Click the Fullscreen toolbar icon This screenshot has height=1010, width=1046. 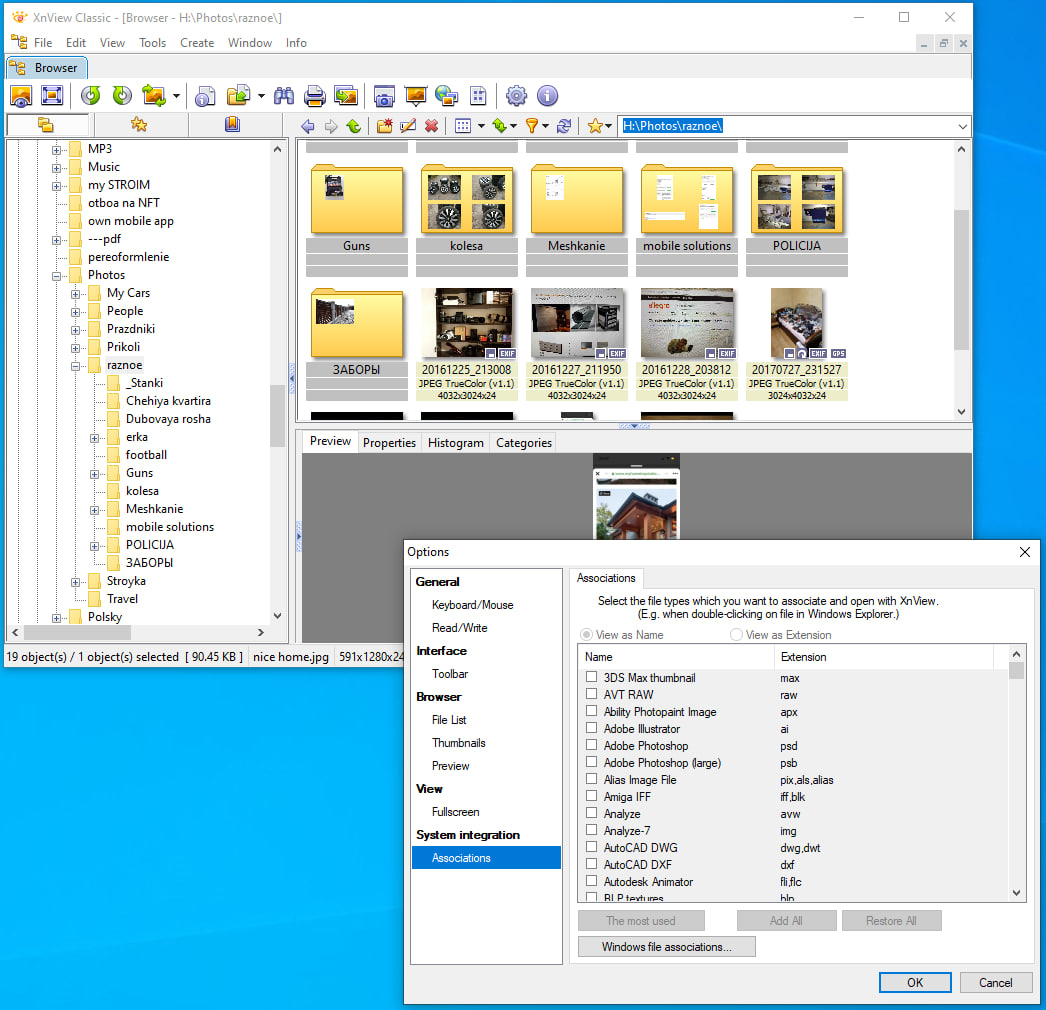coord(52,96)
